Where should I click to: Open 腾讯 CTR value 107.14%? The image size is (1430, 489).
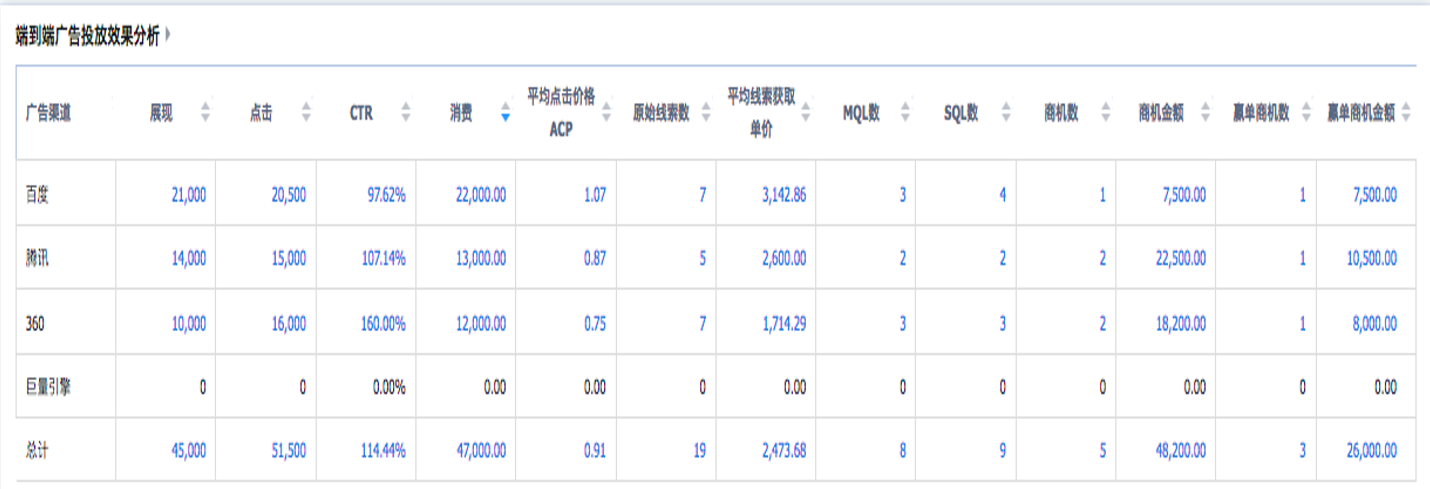[384, 258]
